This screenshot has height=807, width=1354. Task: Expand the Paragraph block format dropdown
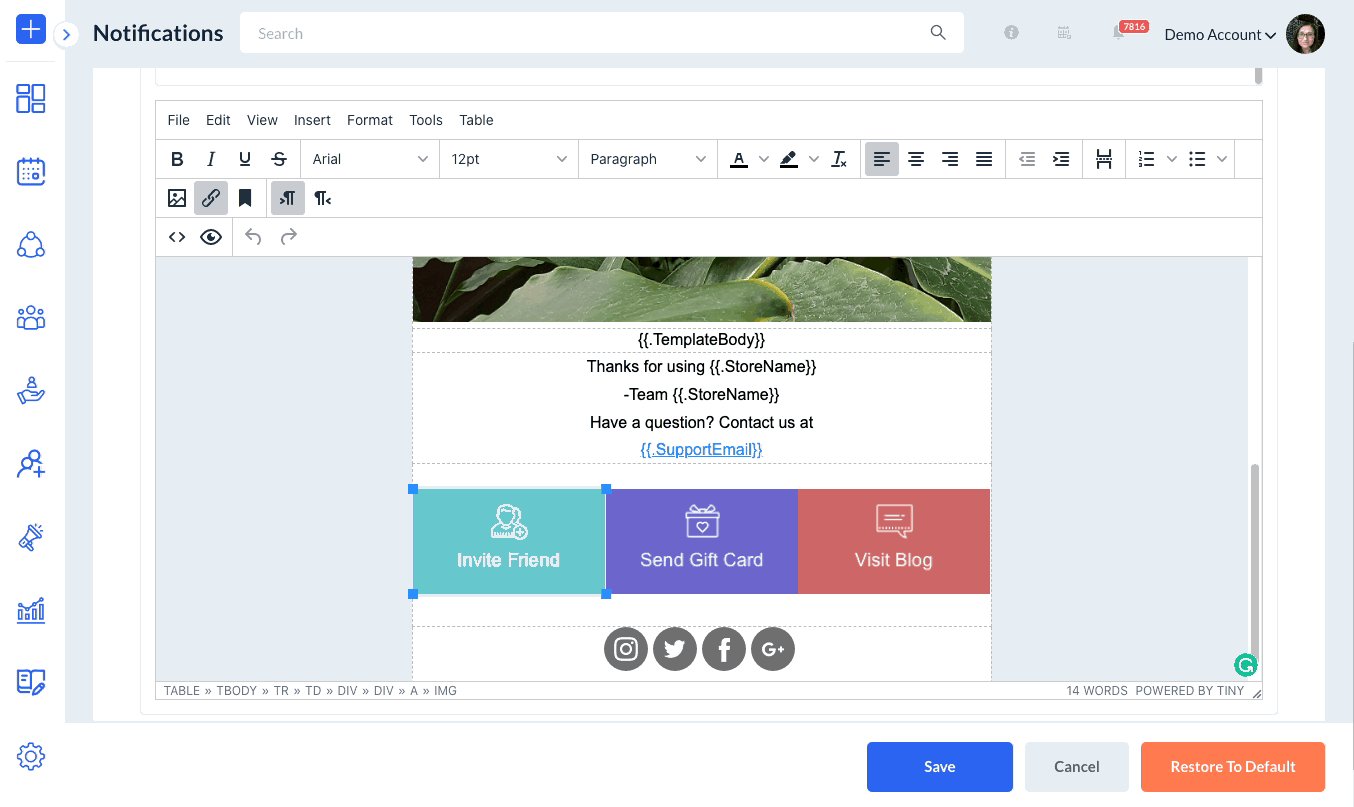(x=647, y=159)
